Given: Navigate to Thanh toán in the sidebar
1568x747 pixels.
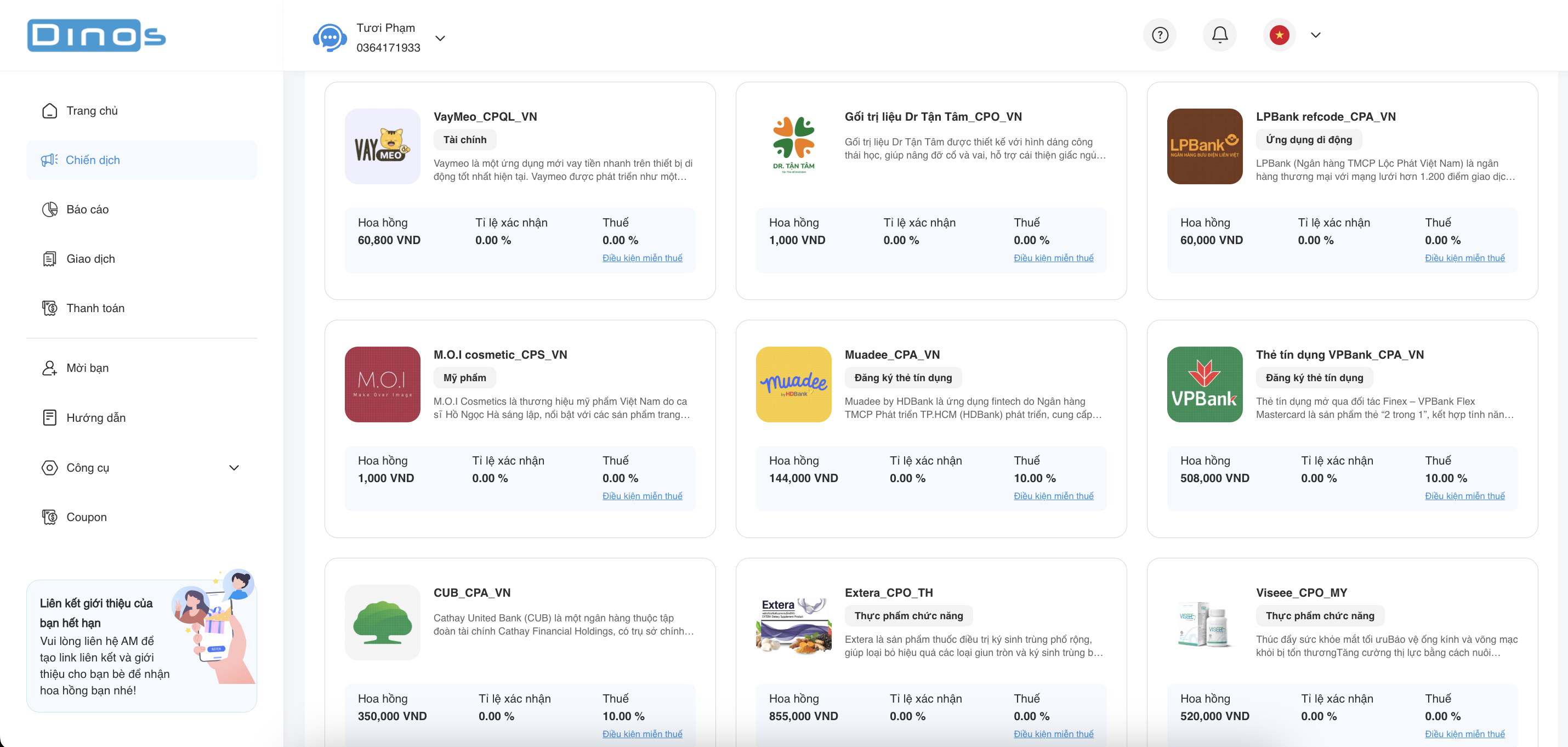Looking at the screenshot, I should (95, 308).
